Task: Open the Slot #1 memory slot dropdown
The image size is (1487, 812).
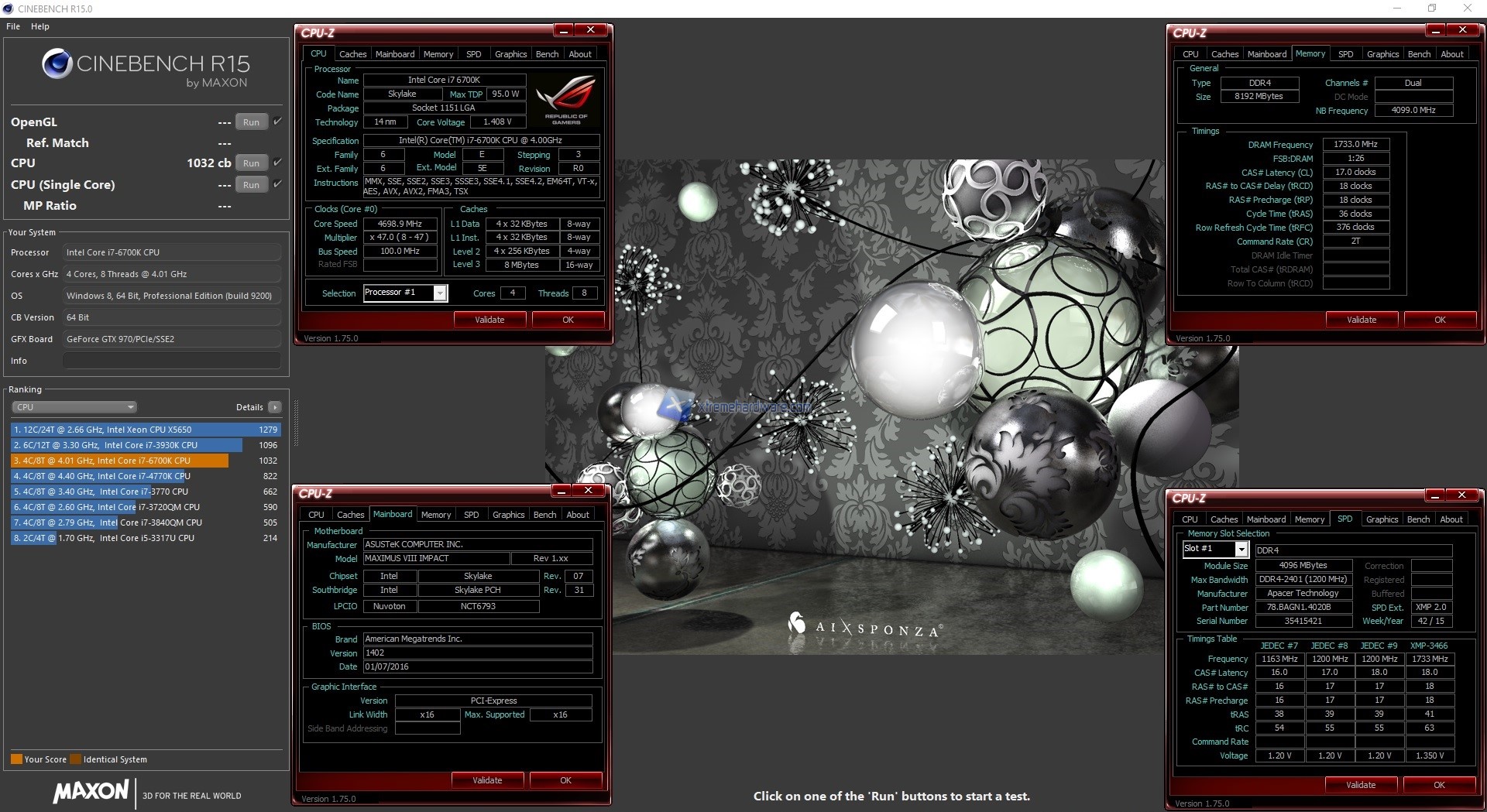Action: (x=1241, y=548)
